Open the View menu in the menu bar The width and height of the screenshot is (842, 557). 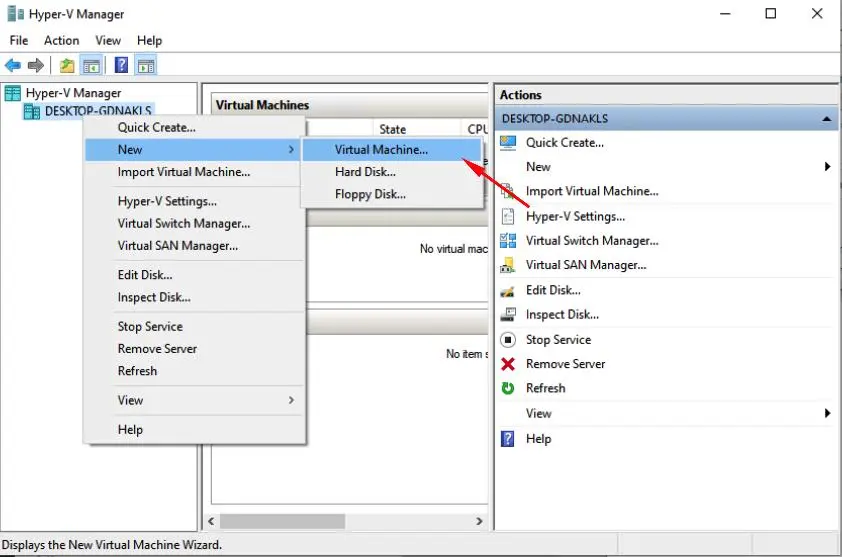click(x=108, y=40)
